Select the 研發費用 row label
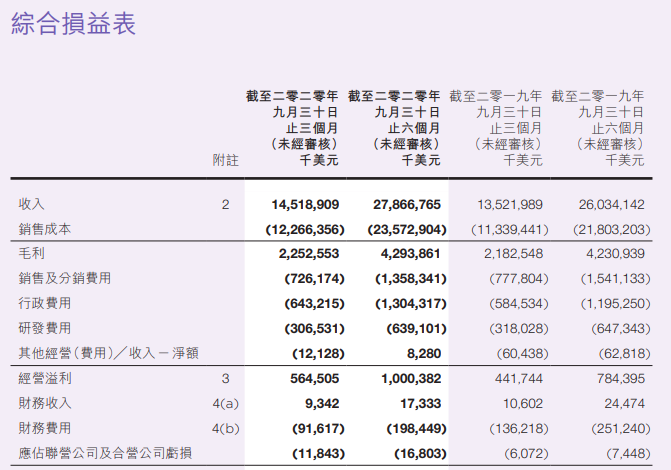671x470 pixels. pyautogui.click(x=45, y=328)
